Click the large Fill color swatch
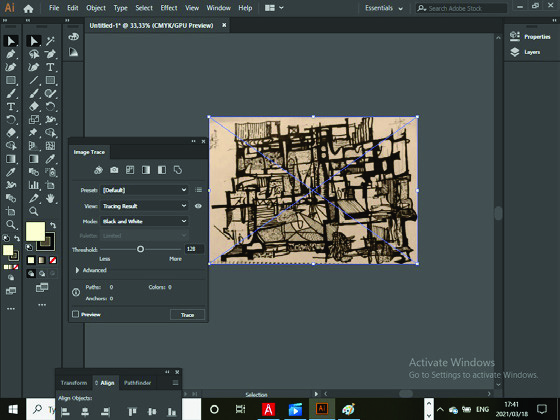This screenshot has width=560, height=420. coord(35,231)
